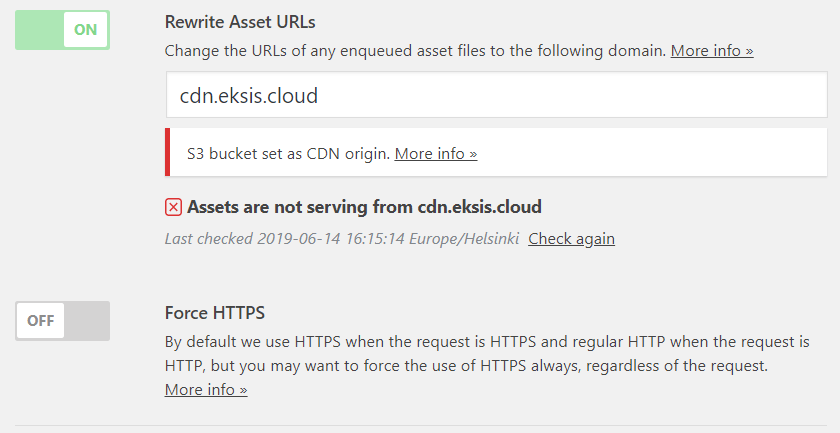Open More info in S3 bucket notice
The height and width of the screenshot is (433, 840).
436,154
